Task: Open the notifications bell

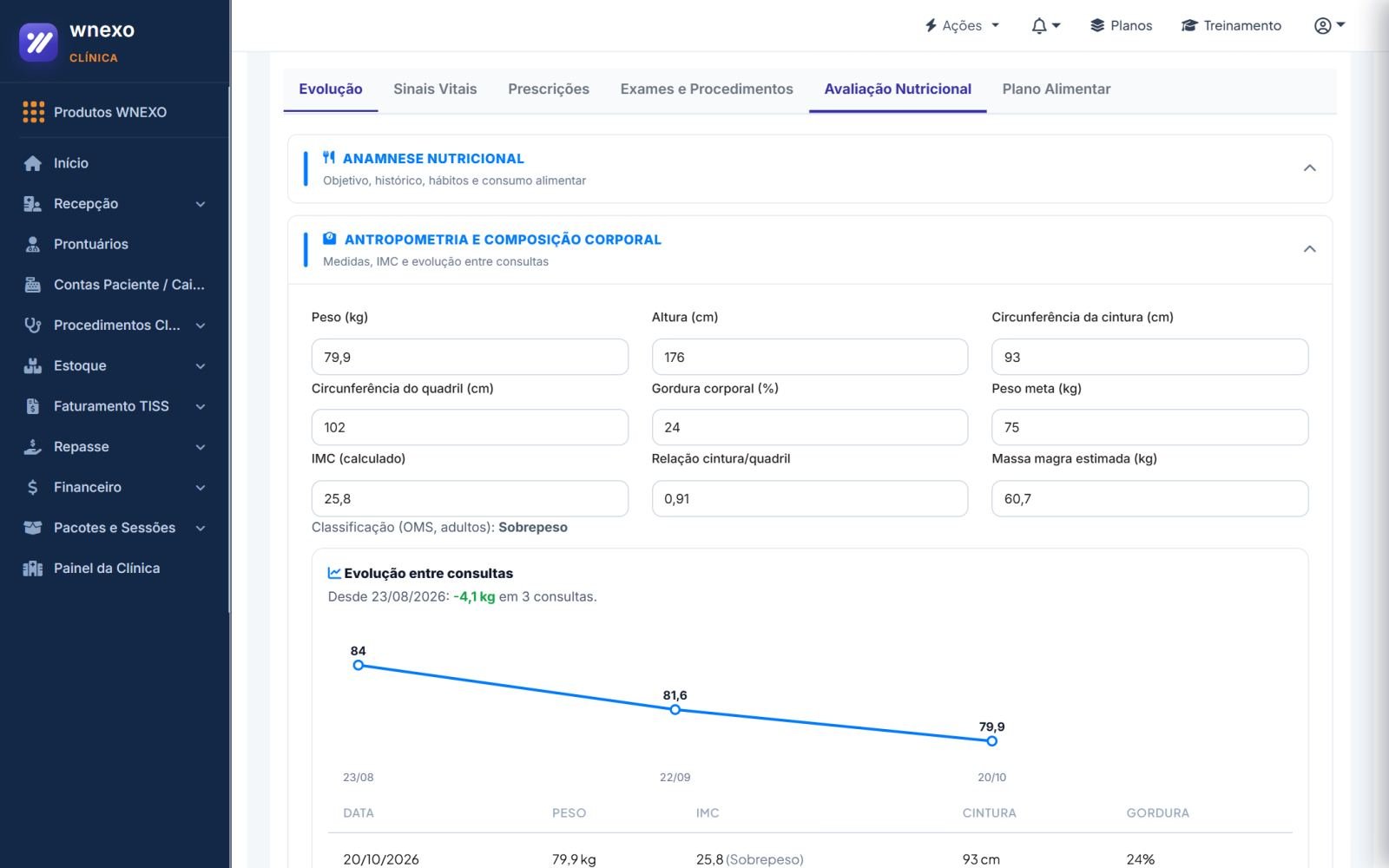Action: (1039, 25)
